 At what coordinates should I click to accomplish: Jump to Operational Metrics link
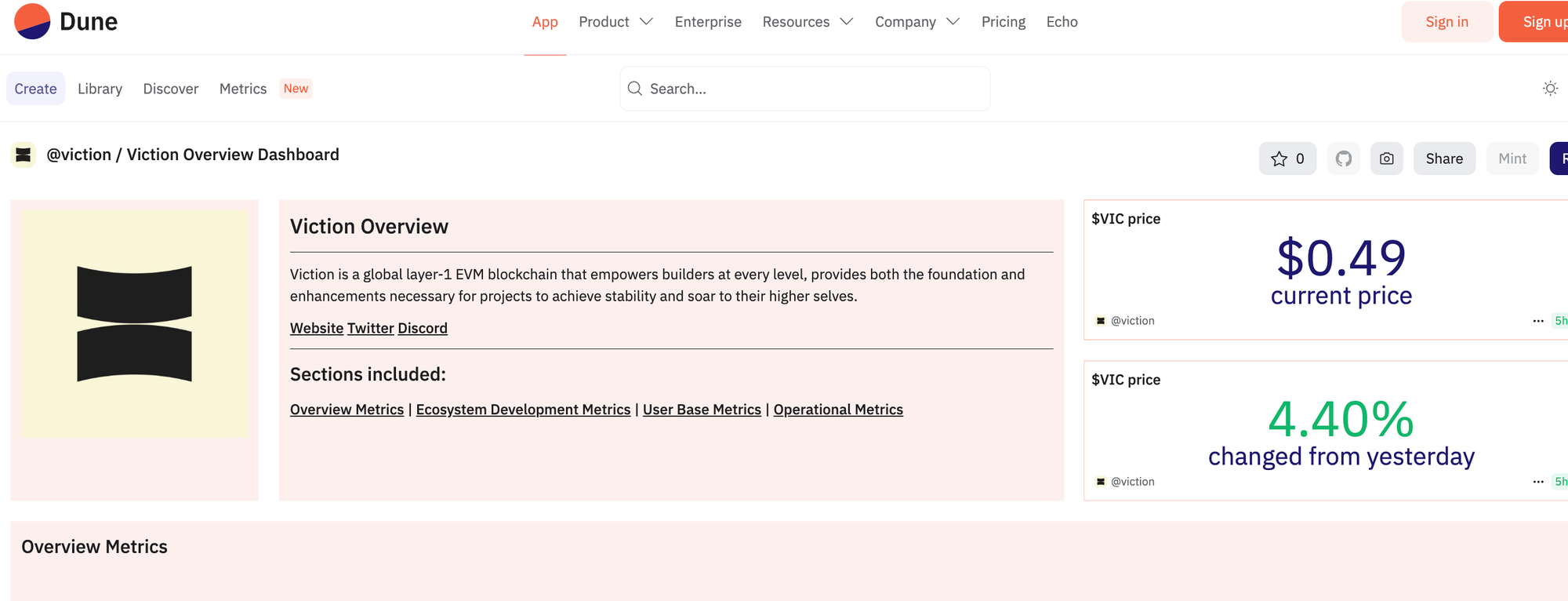tap(838, 410)
